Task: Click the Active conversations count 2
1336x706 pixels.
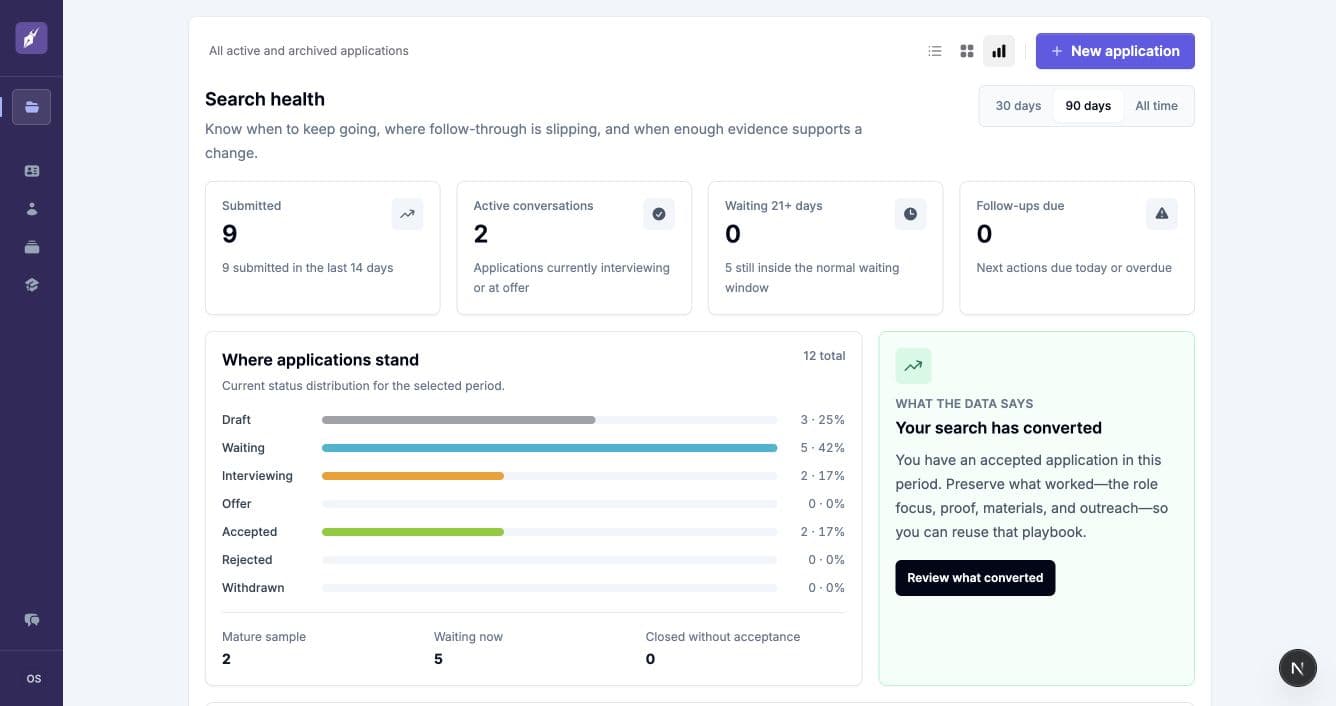Action: [481, 234]
